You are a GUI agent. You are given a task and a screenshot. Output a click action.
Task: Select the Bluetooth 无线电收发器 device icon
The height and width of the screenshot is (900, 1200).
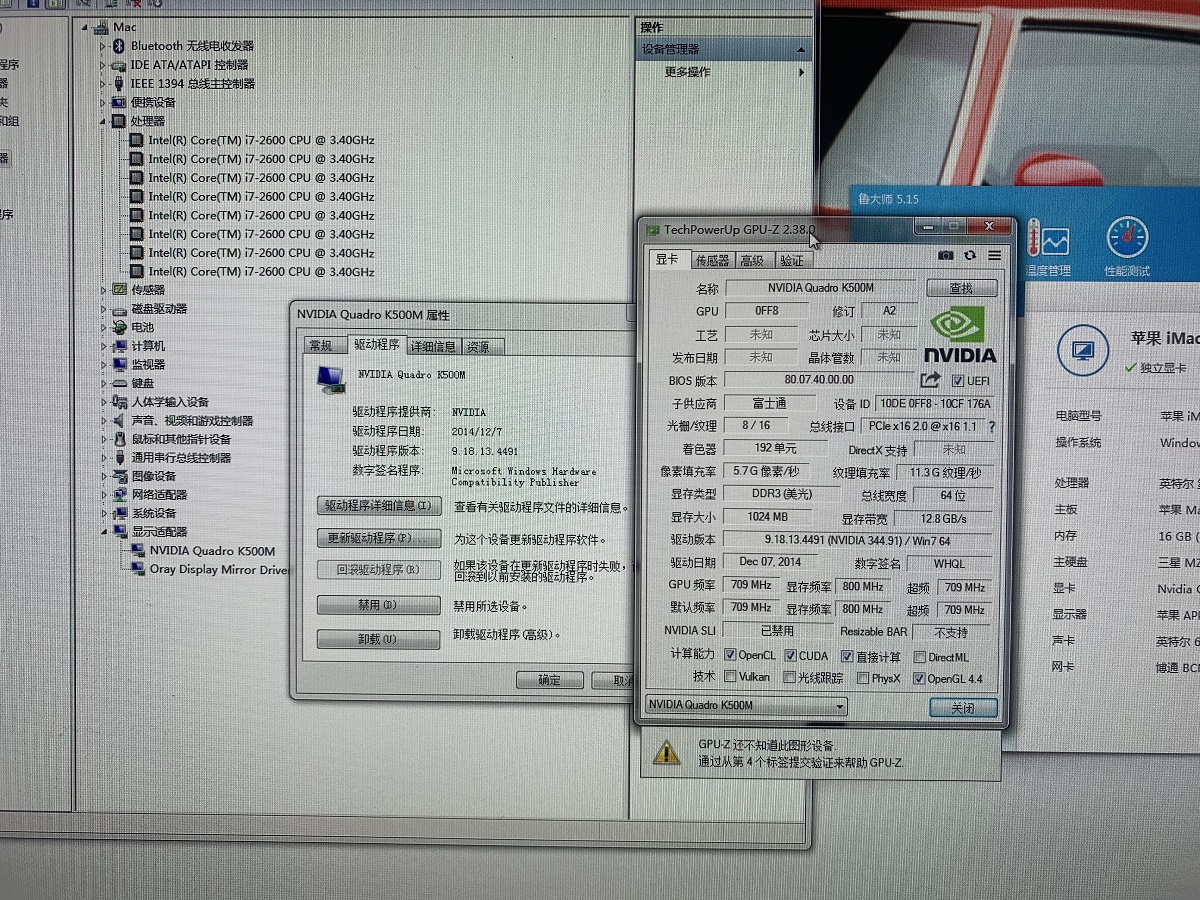118,46
